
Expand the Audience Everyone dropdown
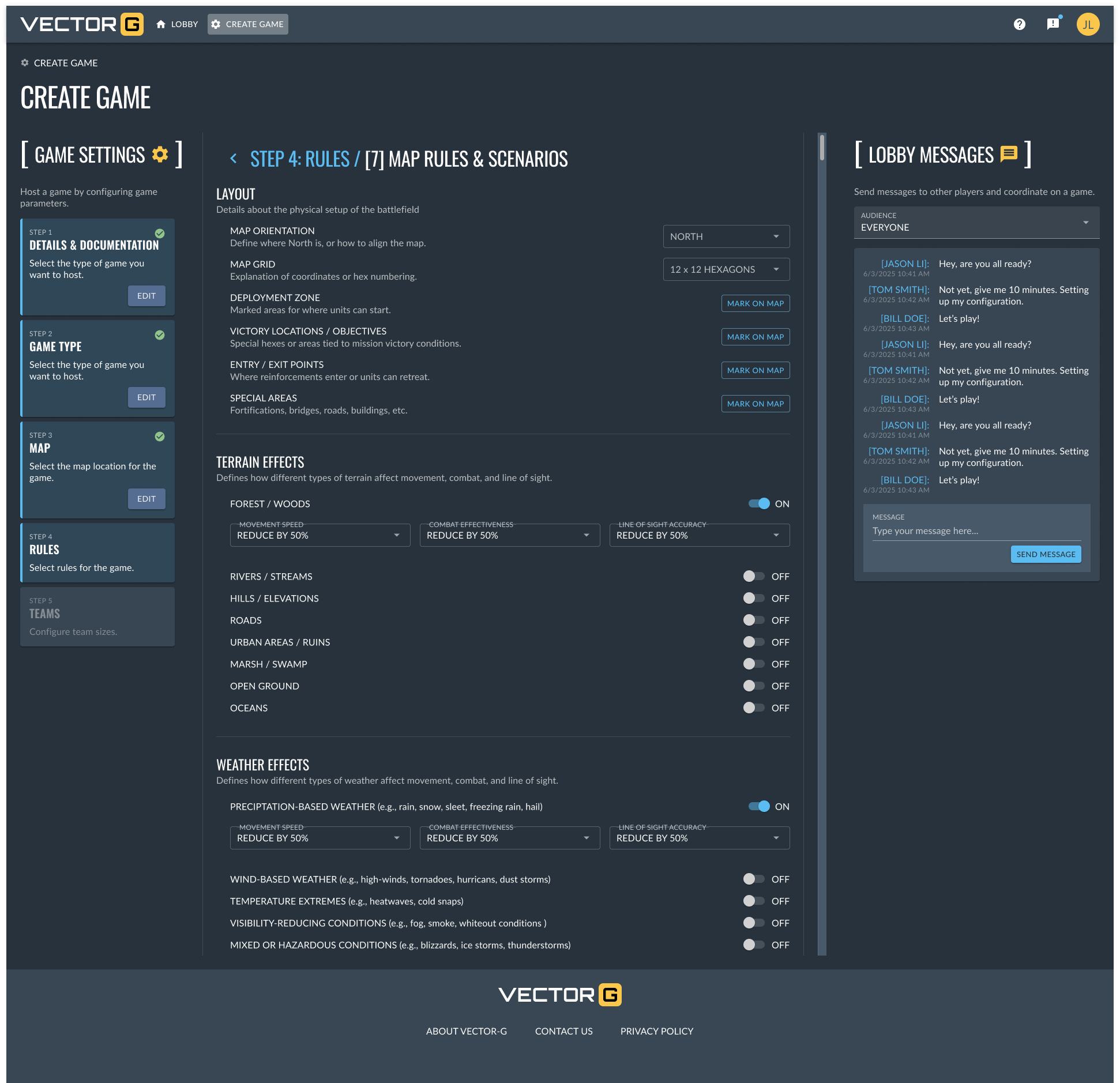click(x=976, y=223)
